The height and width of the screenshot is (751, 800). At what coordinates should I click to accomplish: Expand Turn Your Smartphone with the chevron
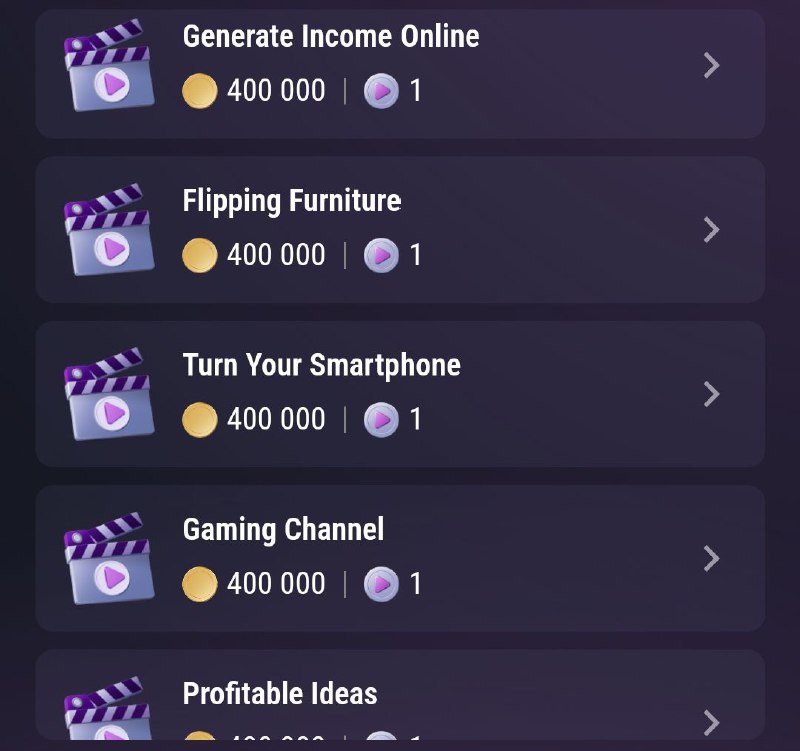click(711, 394)
